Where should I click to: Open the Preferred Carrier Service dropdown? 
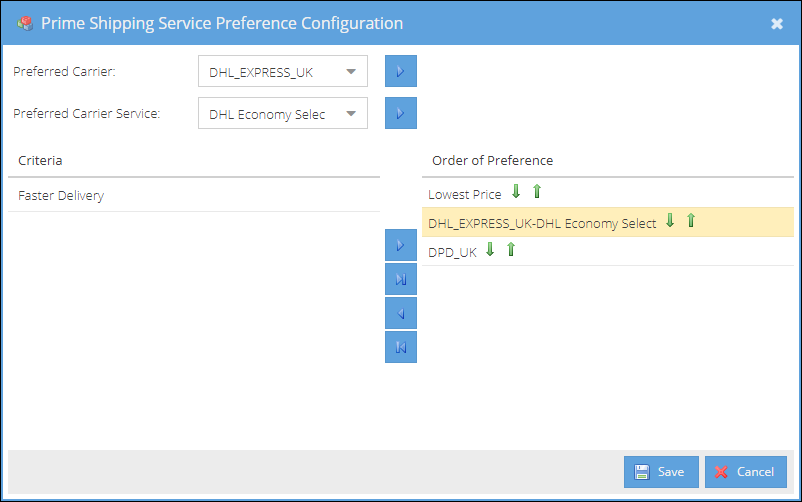coord(283,113)
